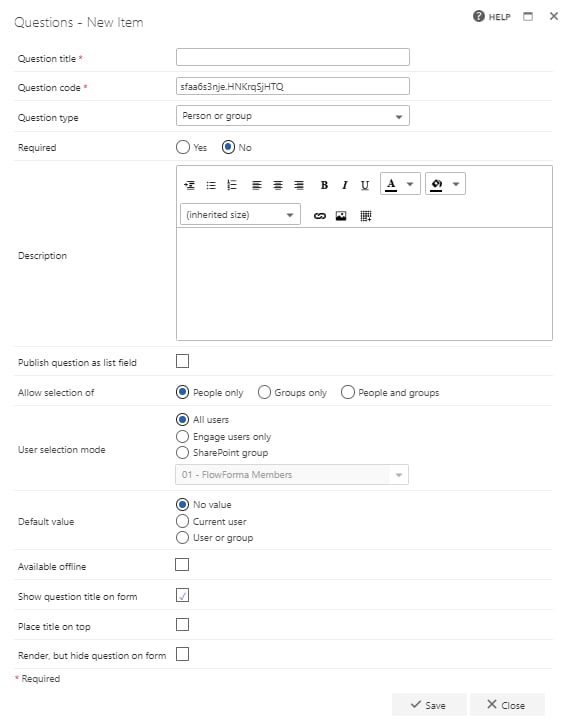
Task: Select No for Required
Action: click(228, 147)
